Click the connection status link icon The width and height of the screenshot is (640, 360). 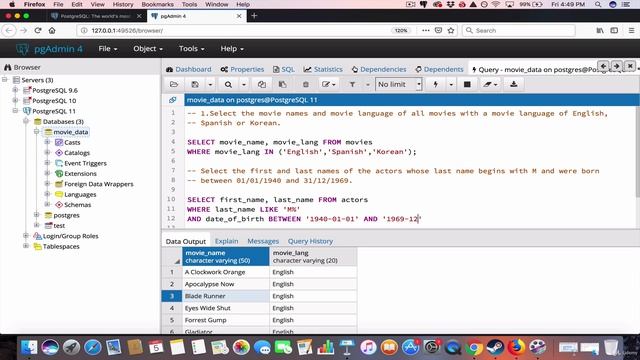click(173, 100)
